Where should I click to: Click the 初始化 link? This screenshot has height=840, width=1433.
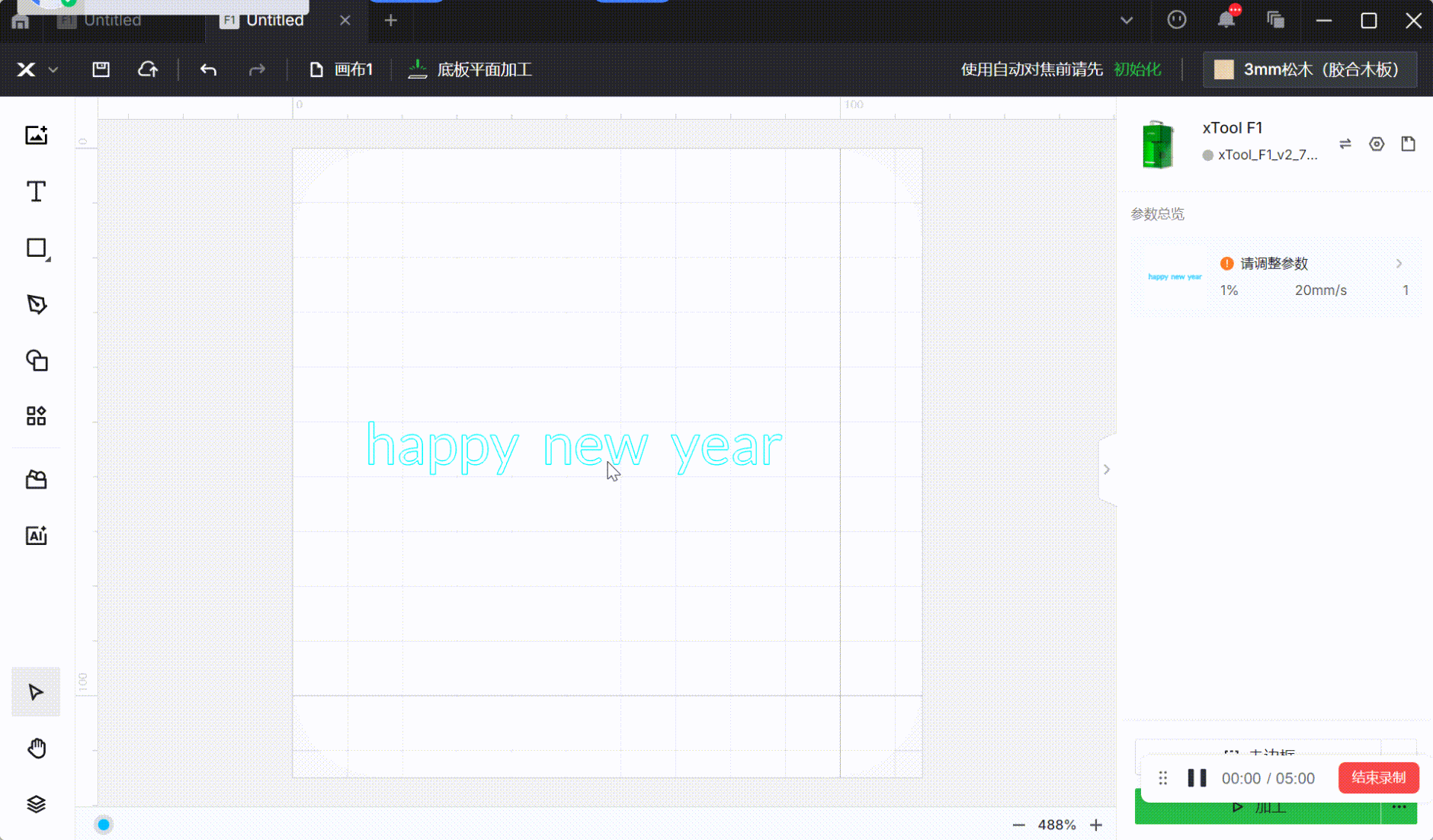[x=1137, y=70]
